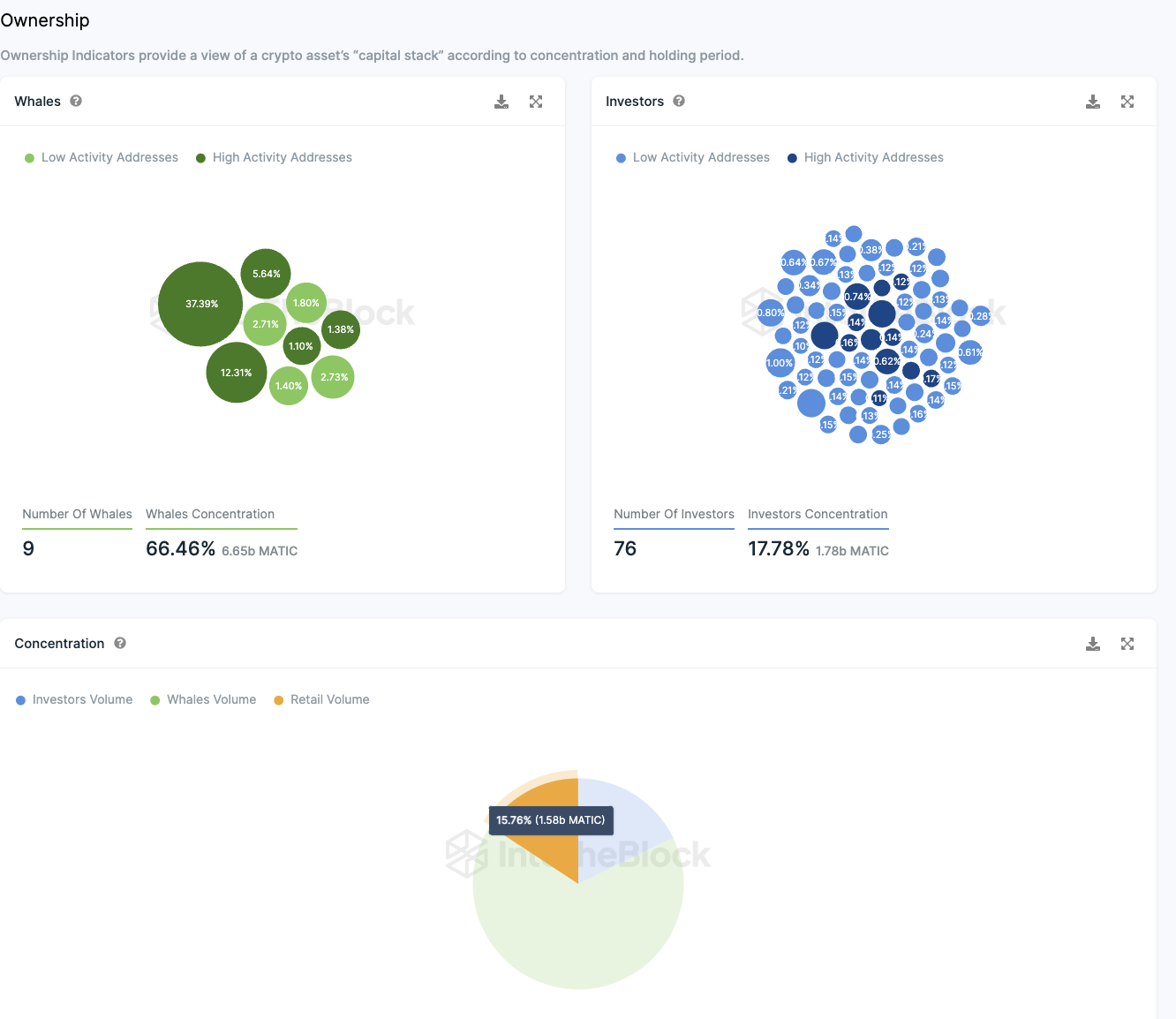Toggle Whales High Activity Addresses legend
The height and width of the screenshot is (1019, 1176).
pos(274,157)
